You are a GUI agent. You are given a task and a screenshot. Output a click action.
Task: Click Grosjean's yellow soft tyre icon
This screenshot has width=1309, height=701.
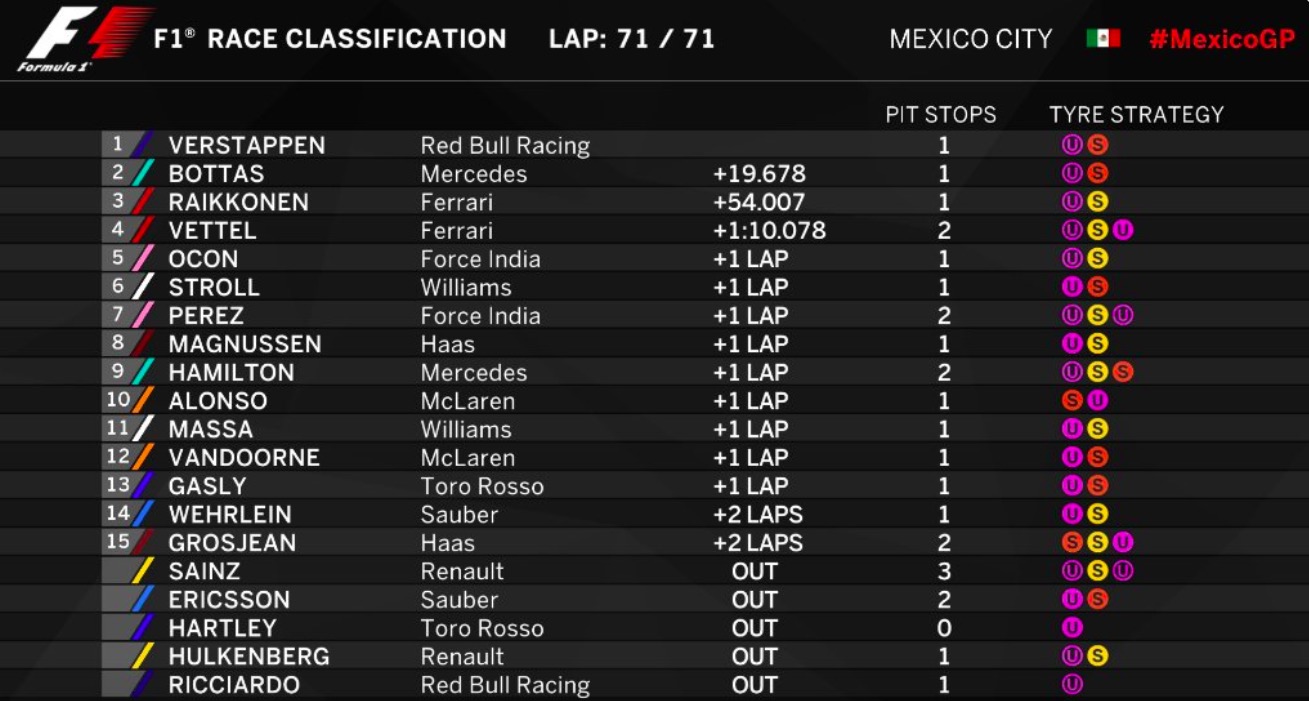[x=1098, y=543]
